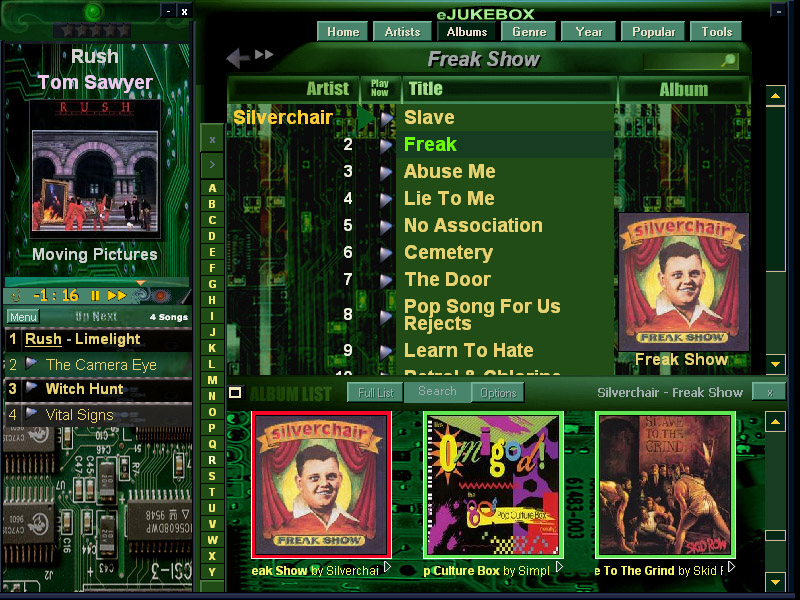Jump to letter S in alphabet strip
This screenshot has width=800, height=600.
[212, 476]
